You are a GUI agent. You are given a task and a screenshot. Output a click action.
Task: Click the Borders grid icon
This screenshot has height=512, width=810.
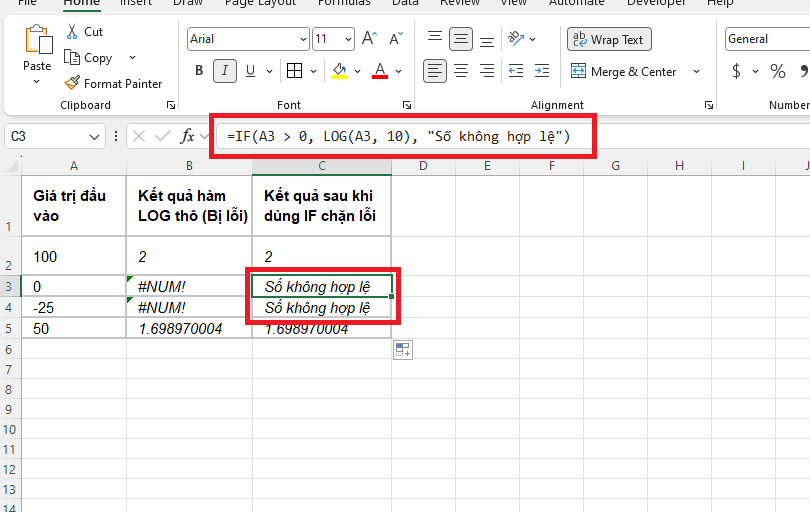294,71
